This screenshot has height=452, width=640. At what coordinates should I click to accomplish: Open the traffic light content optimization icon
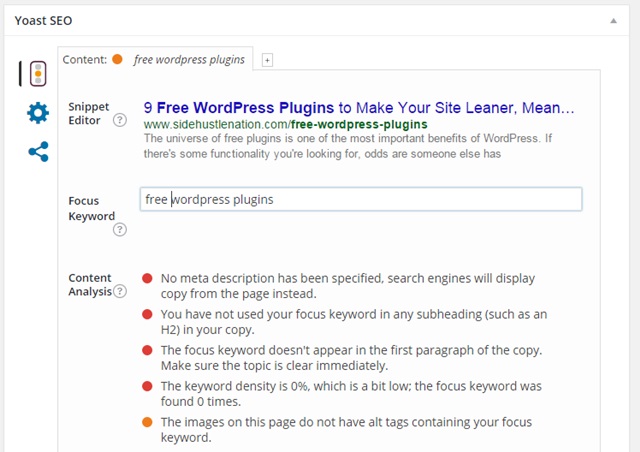pos(38,74)
